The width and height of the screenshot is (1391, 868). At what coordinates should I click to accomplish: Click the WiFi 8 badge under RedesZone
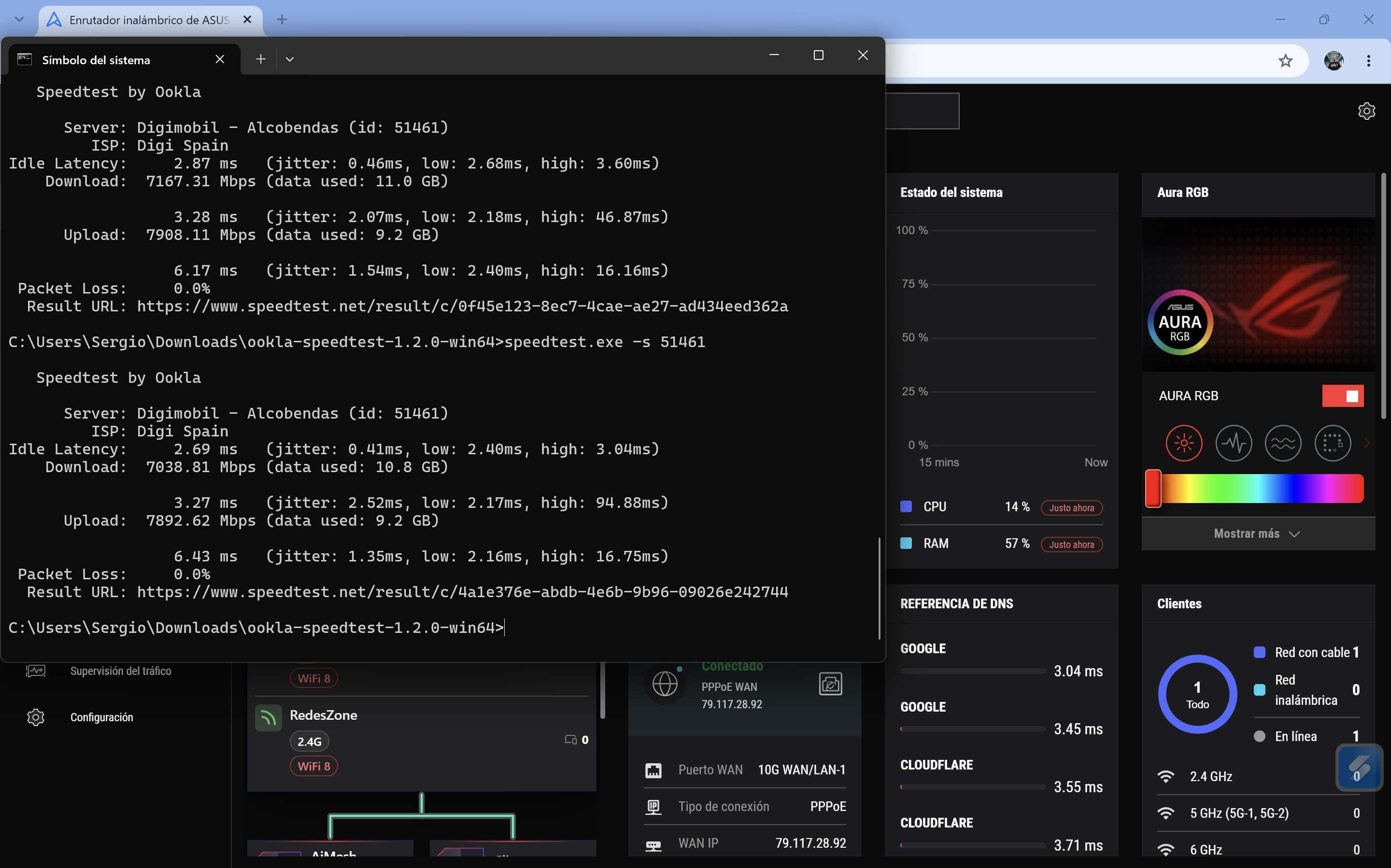pyautogui.click(x=313, y=766)
